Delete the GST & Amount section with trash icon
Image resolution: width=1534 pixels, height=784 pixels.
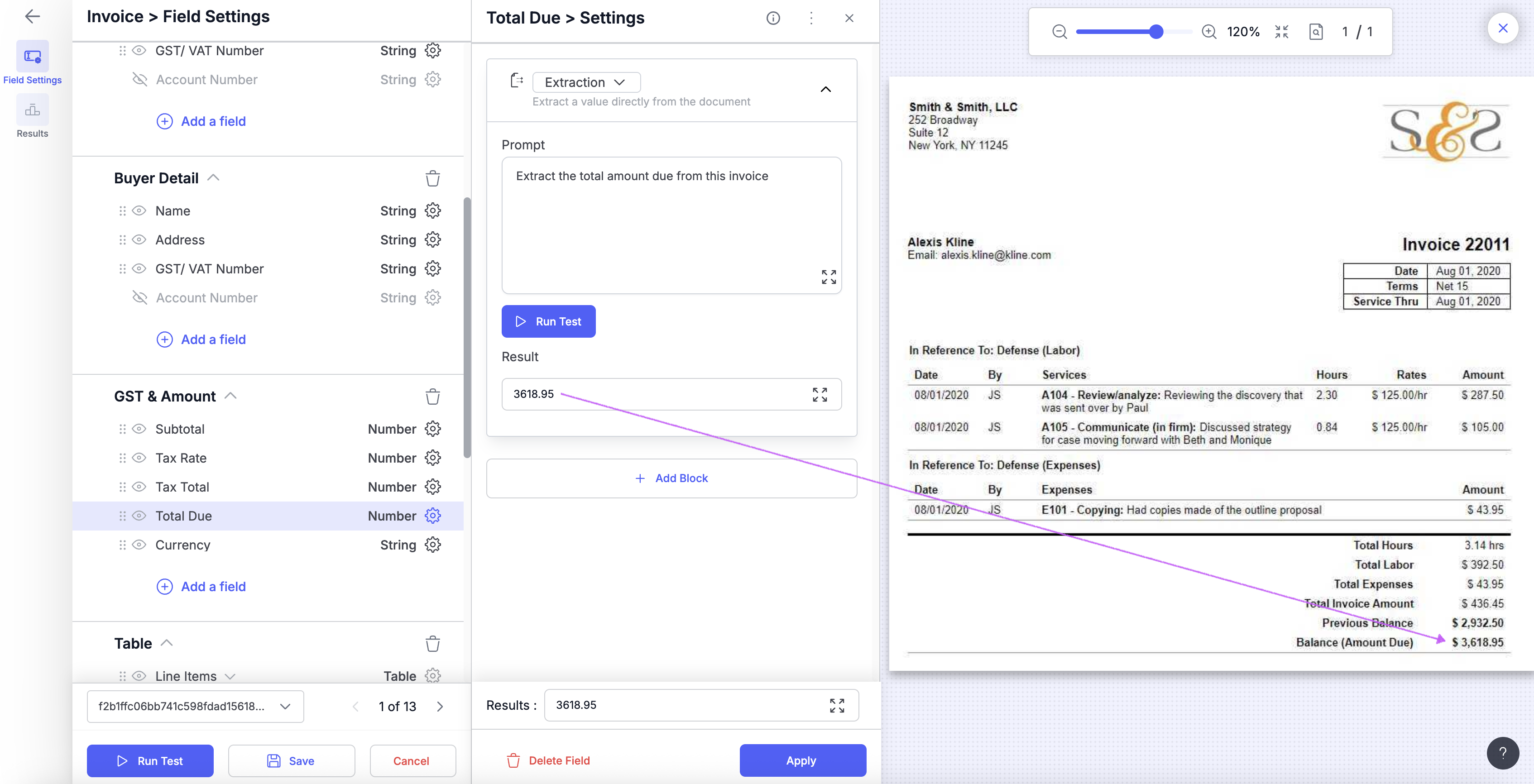[433, 397]
